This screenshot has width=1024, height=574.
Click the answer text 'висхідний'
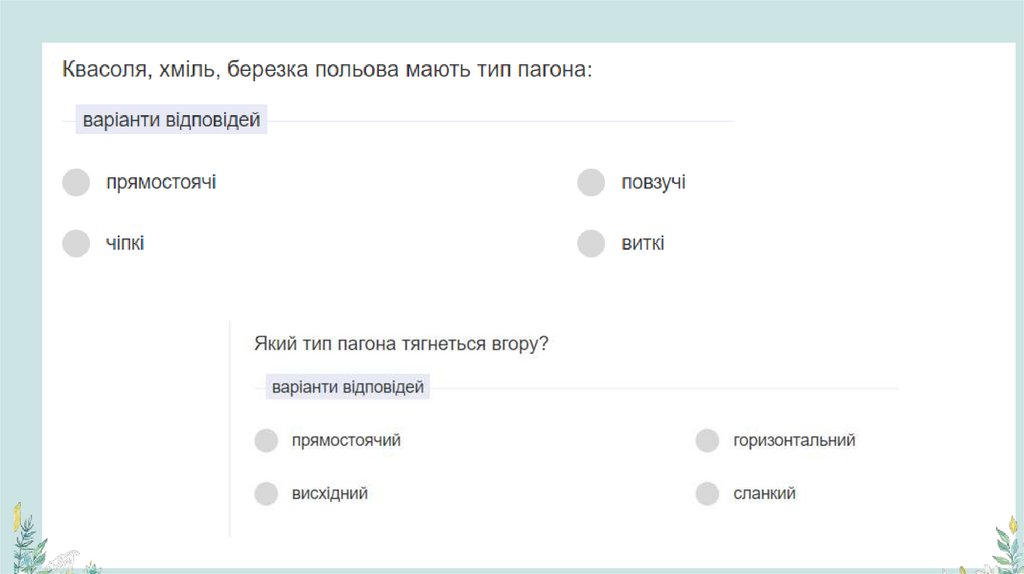click(x=330, y=493)
